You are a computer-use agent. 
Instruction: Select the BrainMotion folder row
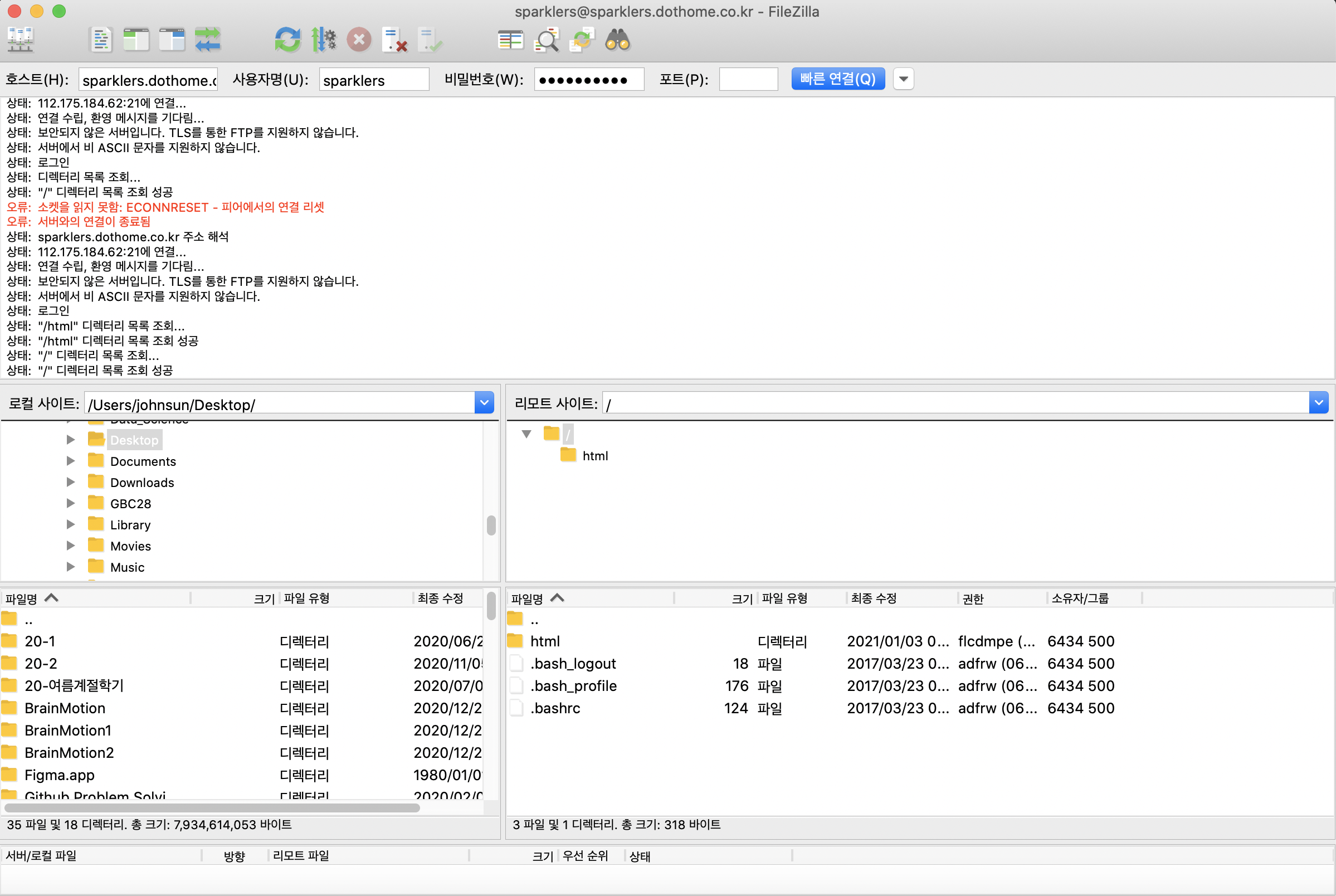click(242, 708)
